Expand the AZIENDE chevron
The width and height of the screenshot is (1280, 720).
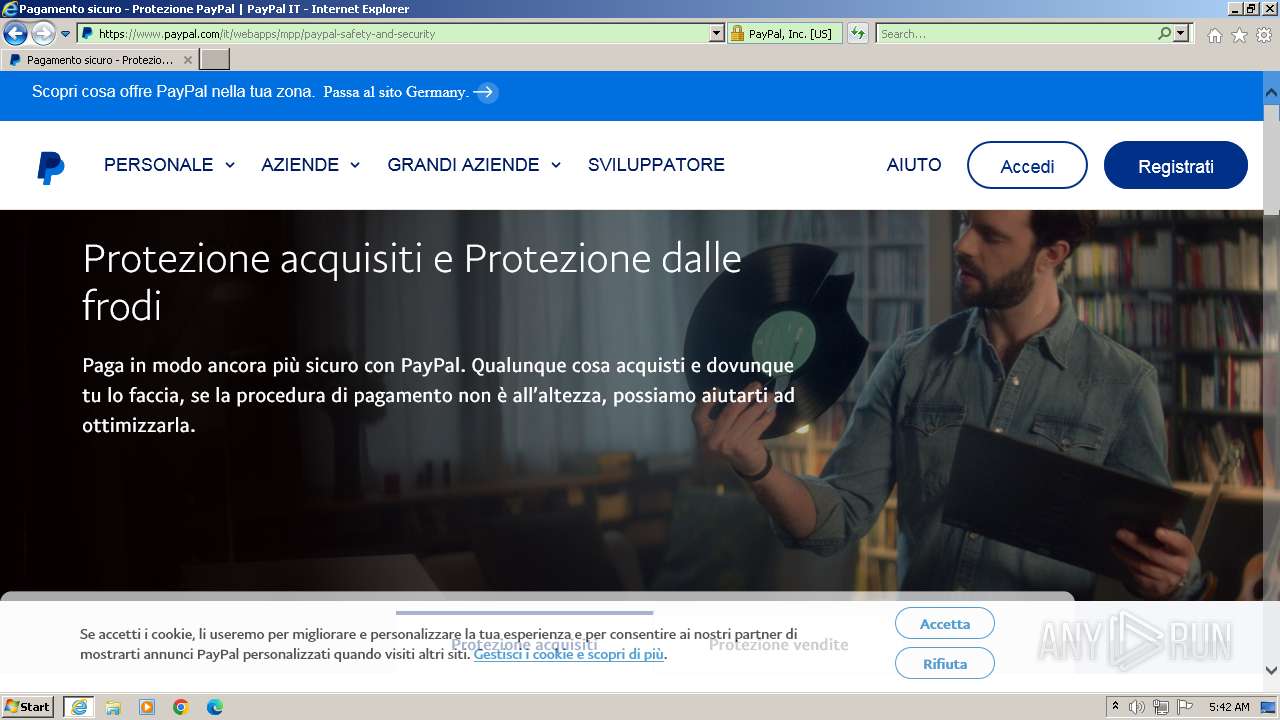(354, 165)
